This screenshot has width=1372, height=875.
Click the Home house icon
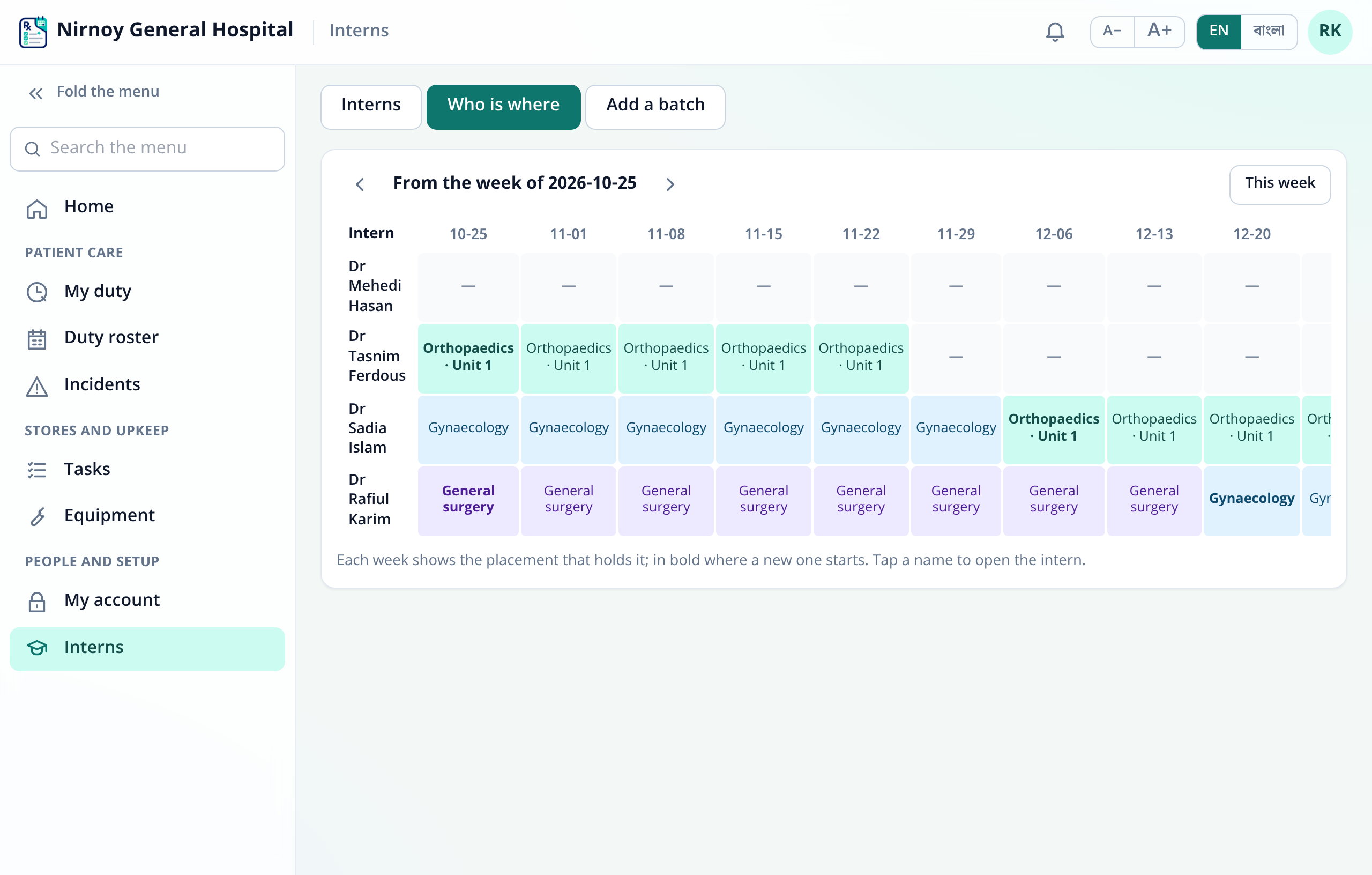click(37, 209)
